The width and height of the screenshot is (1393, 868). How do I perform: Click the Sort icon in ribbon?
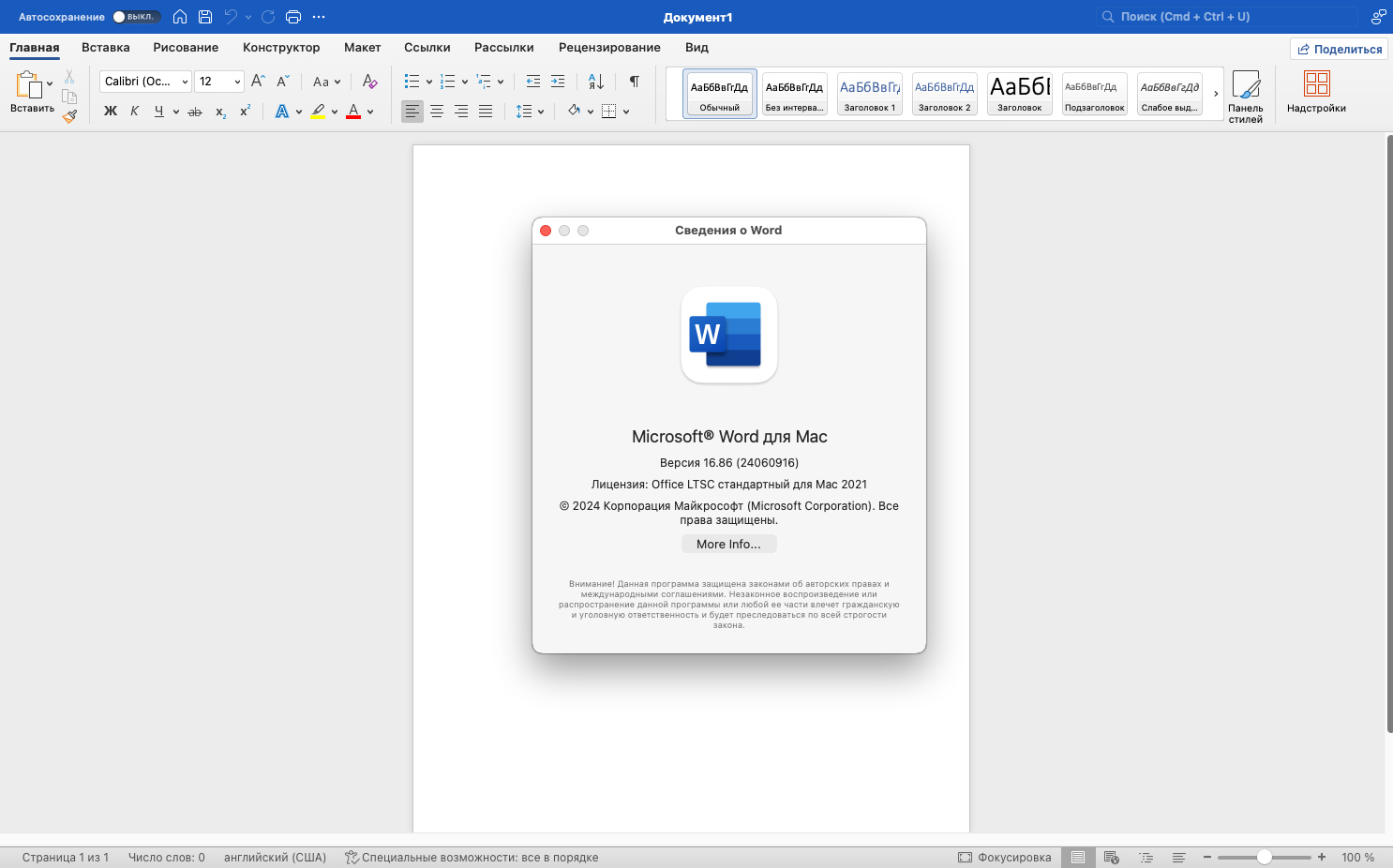[596, 82]
